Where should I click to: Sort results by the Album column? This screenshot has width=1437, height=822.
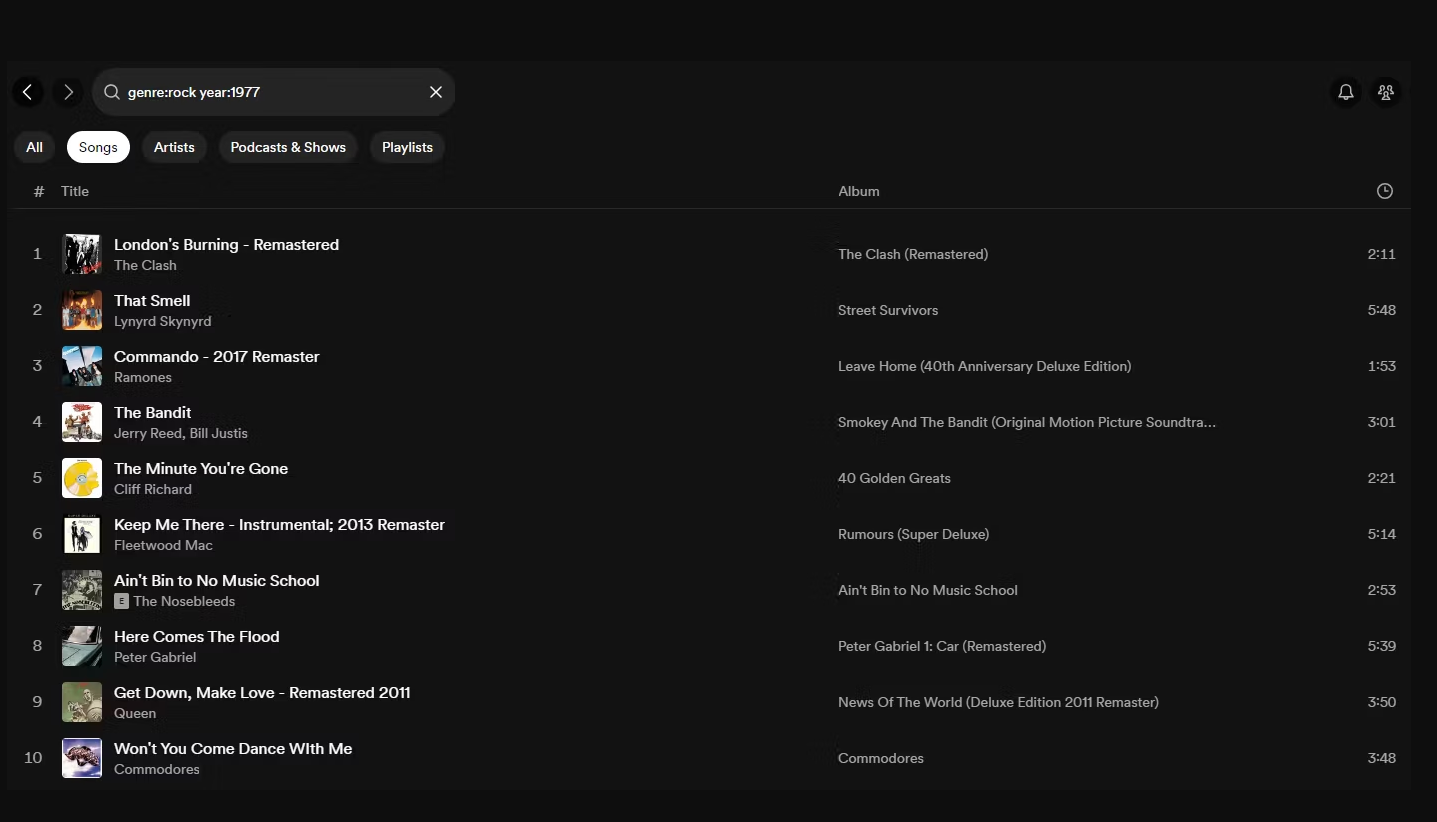pyautogui.click(x=858, y=191)
